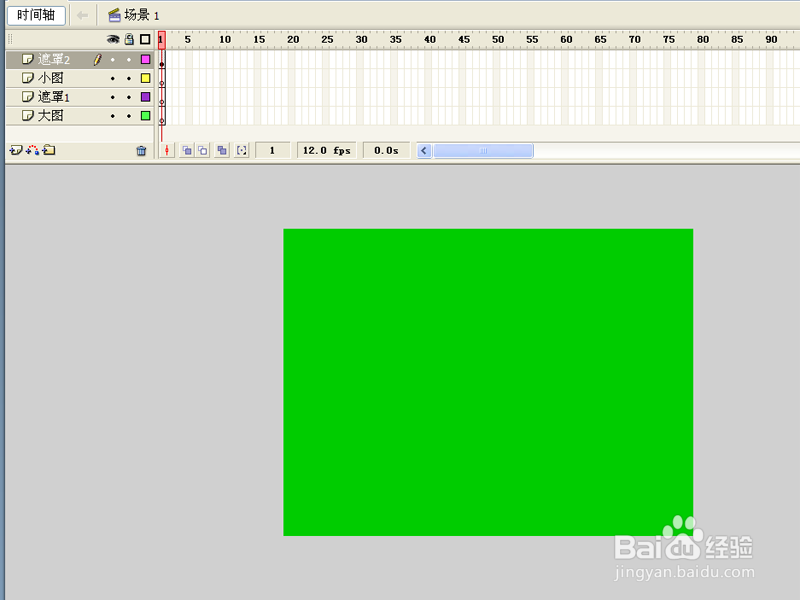Click the 小图 layer page icon
Viewport: 800px width, 600px height.
pyautogui.click(x=28, y=78)
